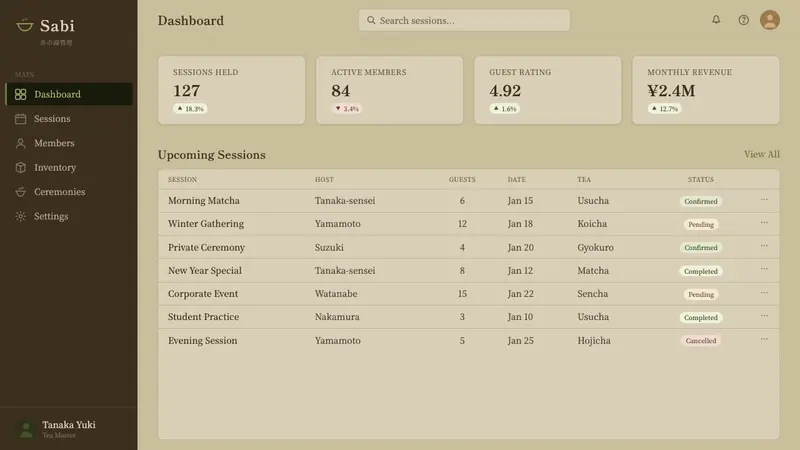Viewport: 800px width, 450px height.
Task: Open more options for Morning Matcha
Action: (764, 199)
